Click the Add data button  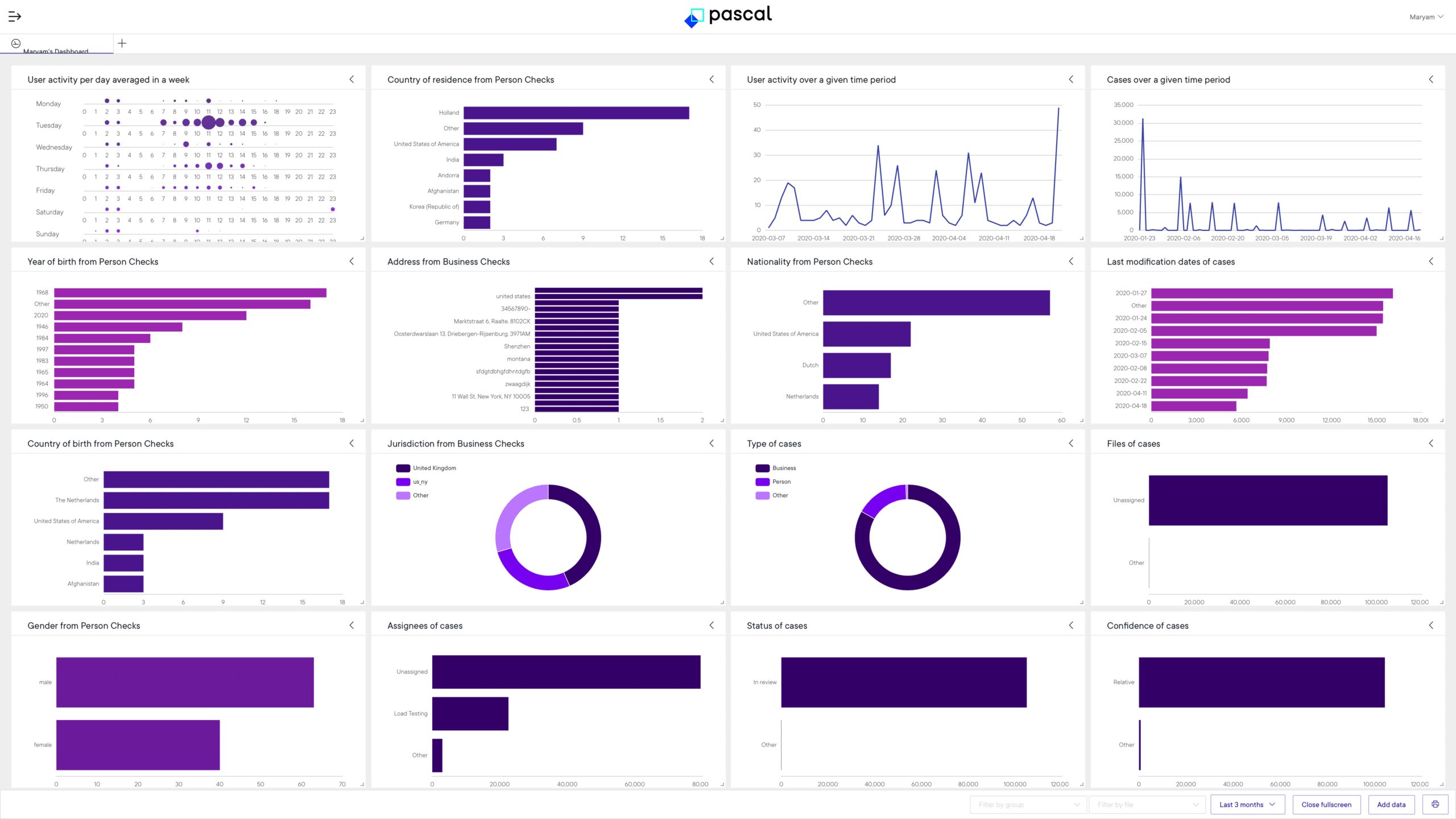click(1391, 804)
